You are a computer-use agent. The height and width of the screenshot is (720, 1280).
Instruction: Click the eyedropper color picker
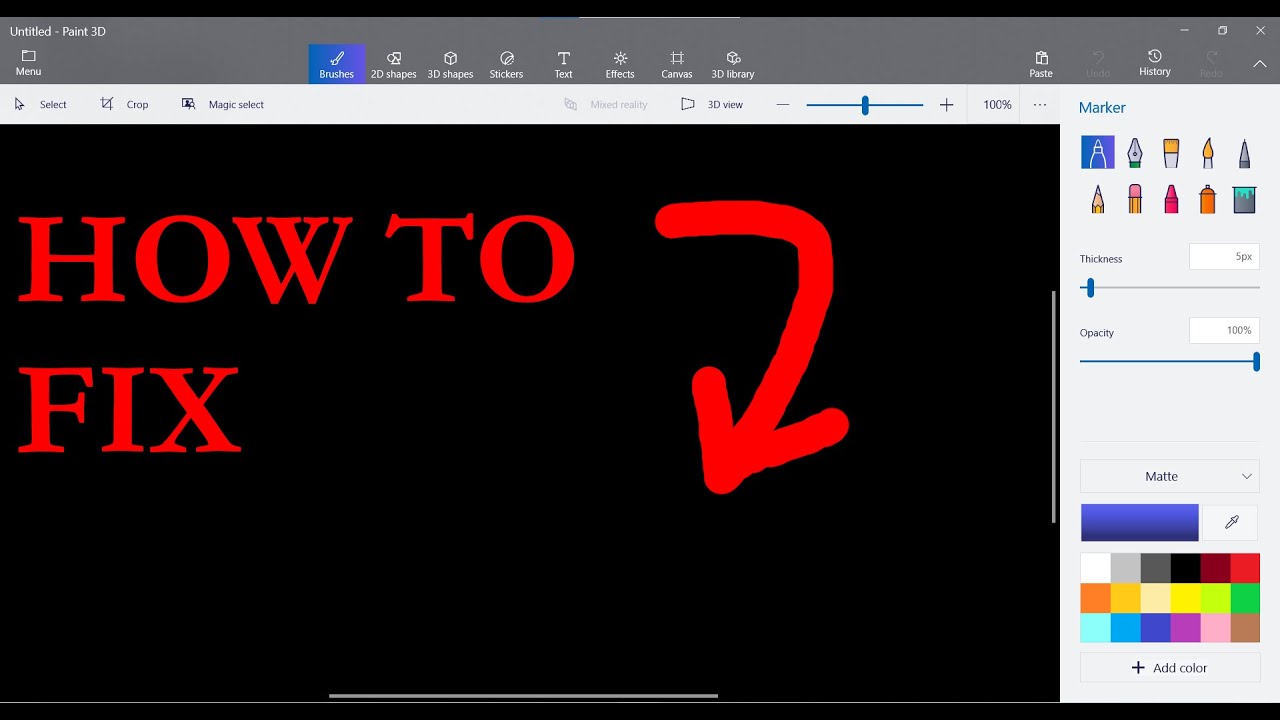coord(1231,522)
